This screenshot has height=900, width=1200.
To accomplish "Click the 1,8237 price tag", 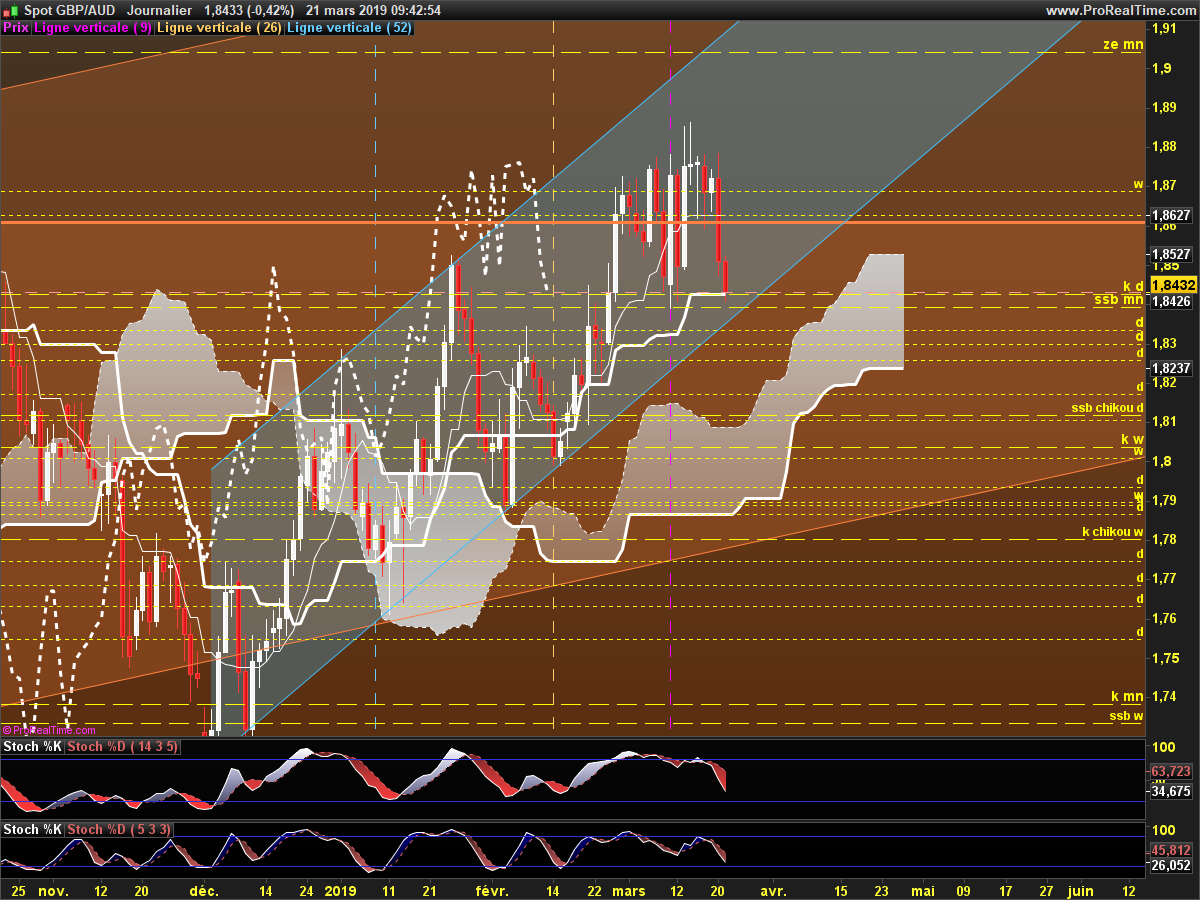I will pos(1171,367).
